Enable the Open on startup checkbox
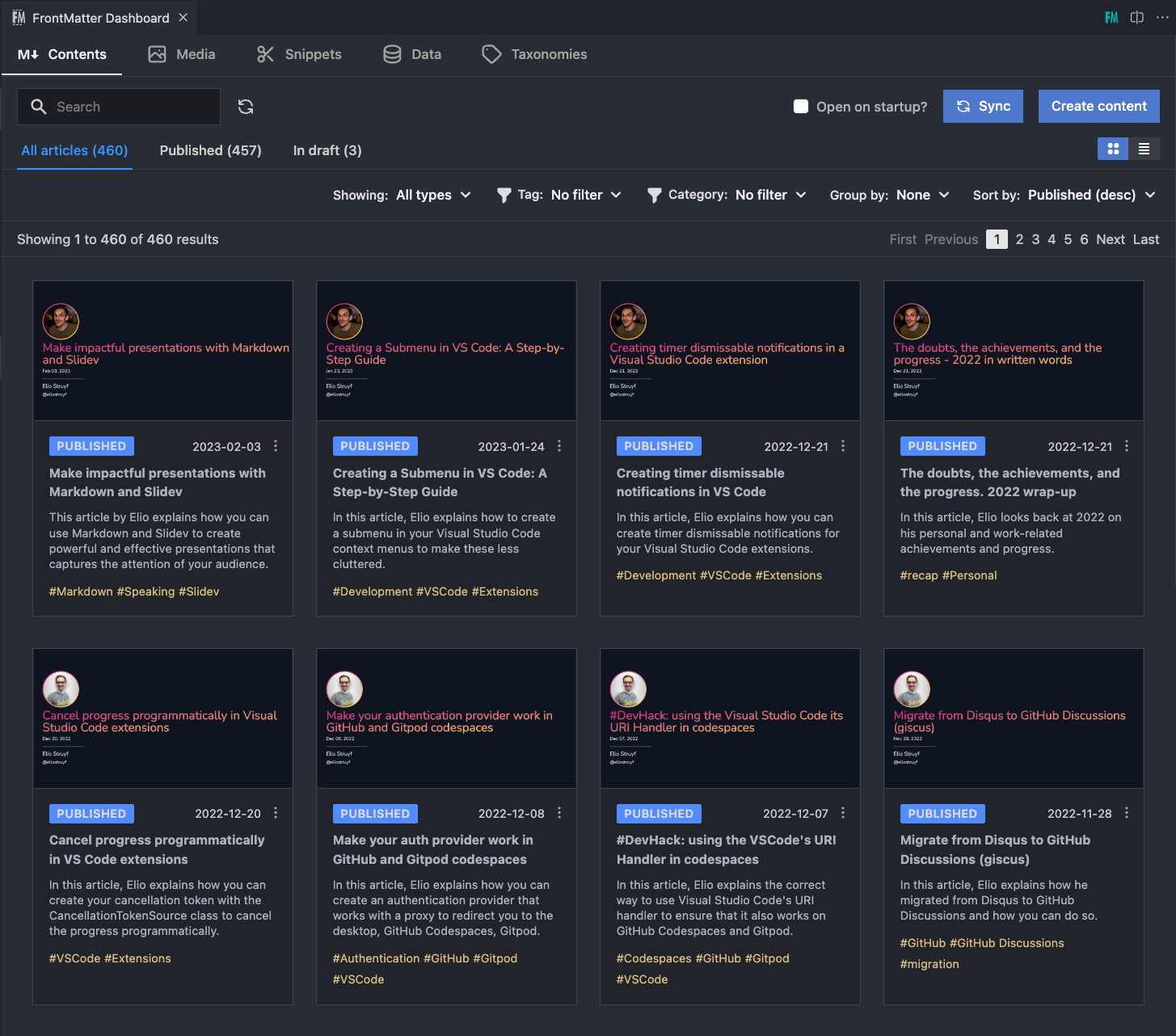This screenshot has width=1176, height=1036. pos(801,107)
